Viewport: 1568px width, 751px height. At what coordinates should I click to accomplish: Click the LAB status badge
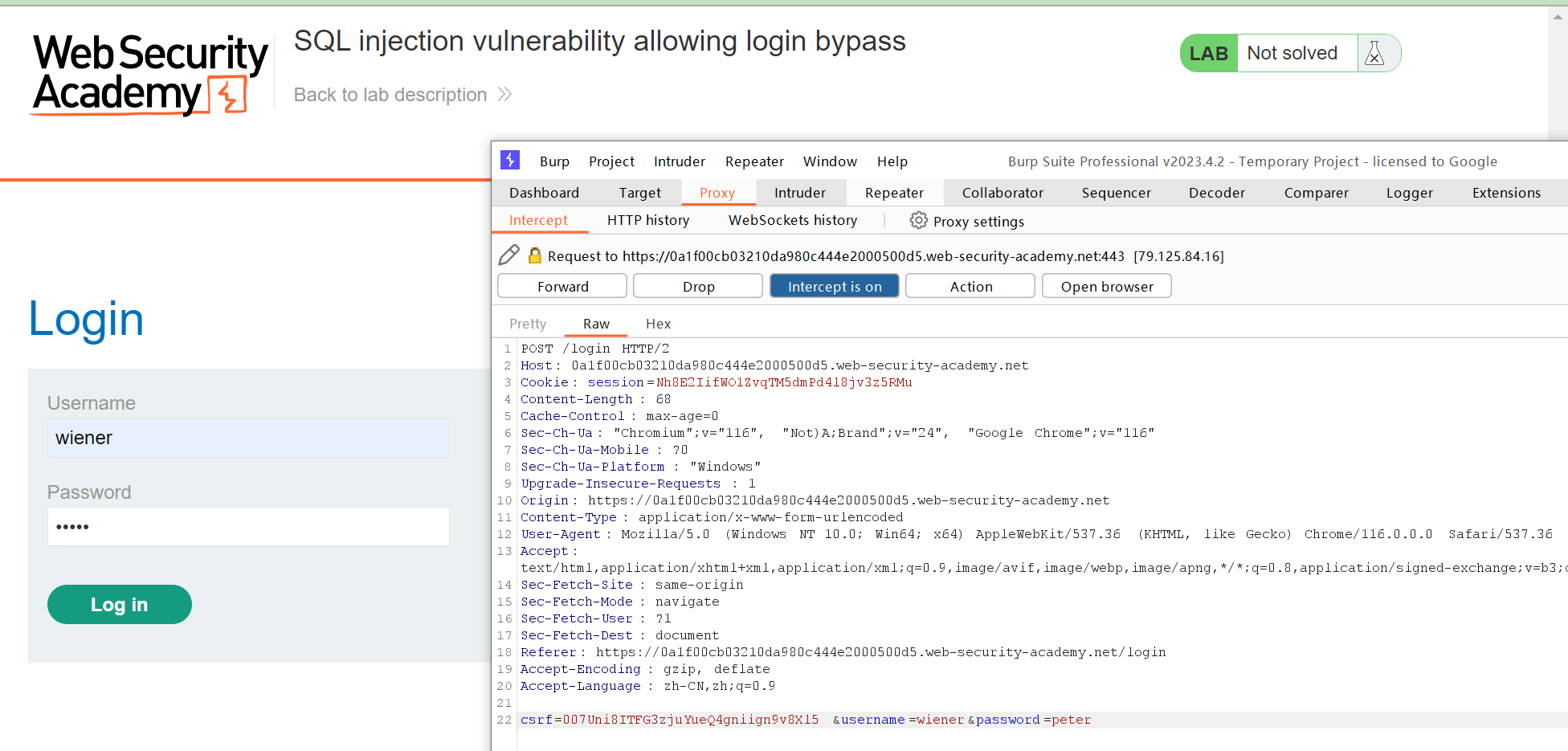[1208, 53]
